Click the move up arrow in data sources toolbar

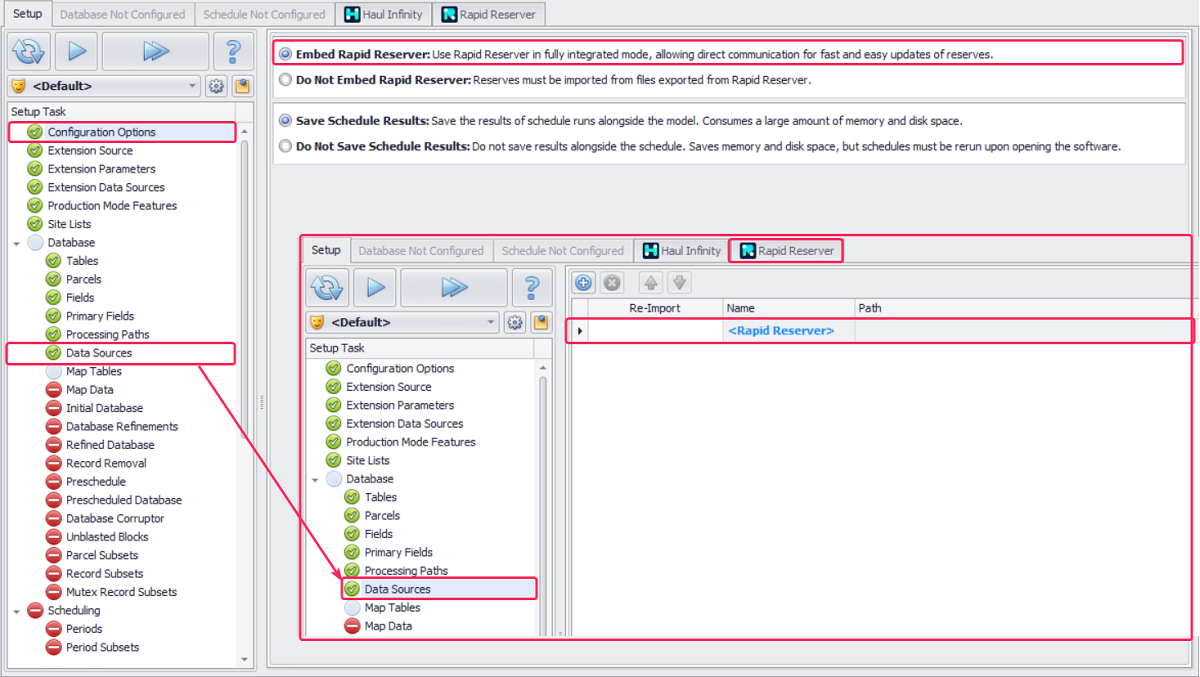click(650, 283)
